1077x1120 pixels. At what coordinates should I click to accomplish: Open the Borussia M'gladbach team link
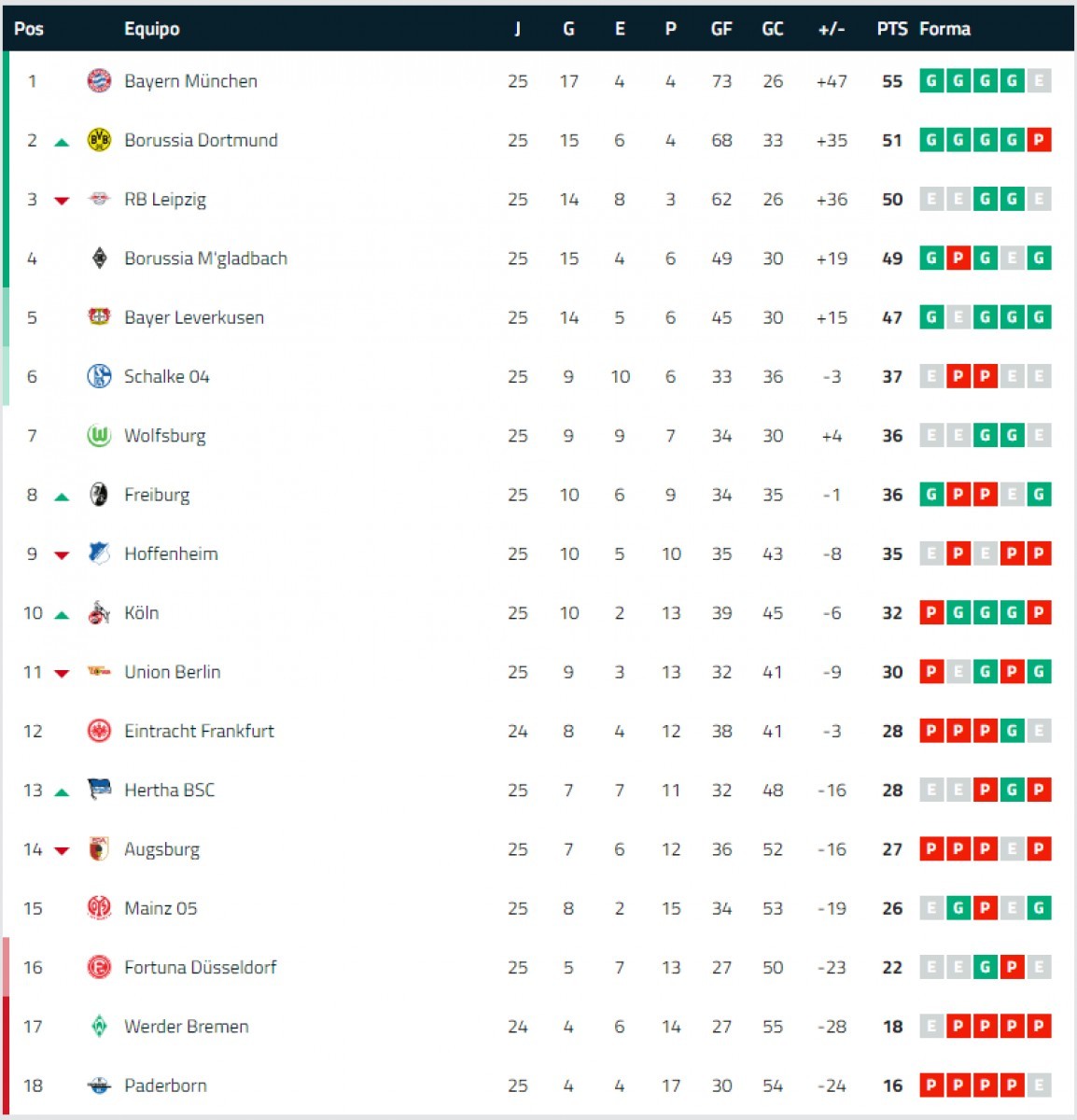point(206,259)
